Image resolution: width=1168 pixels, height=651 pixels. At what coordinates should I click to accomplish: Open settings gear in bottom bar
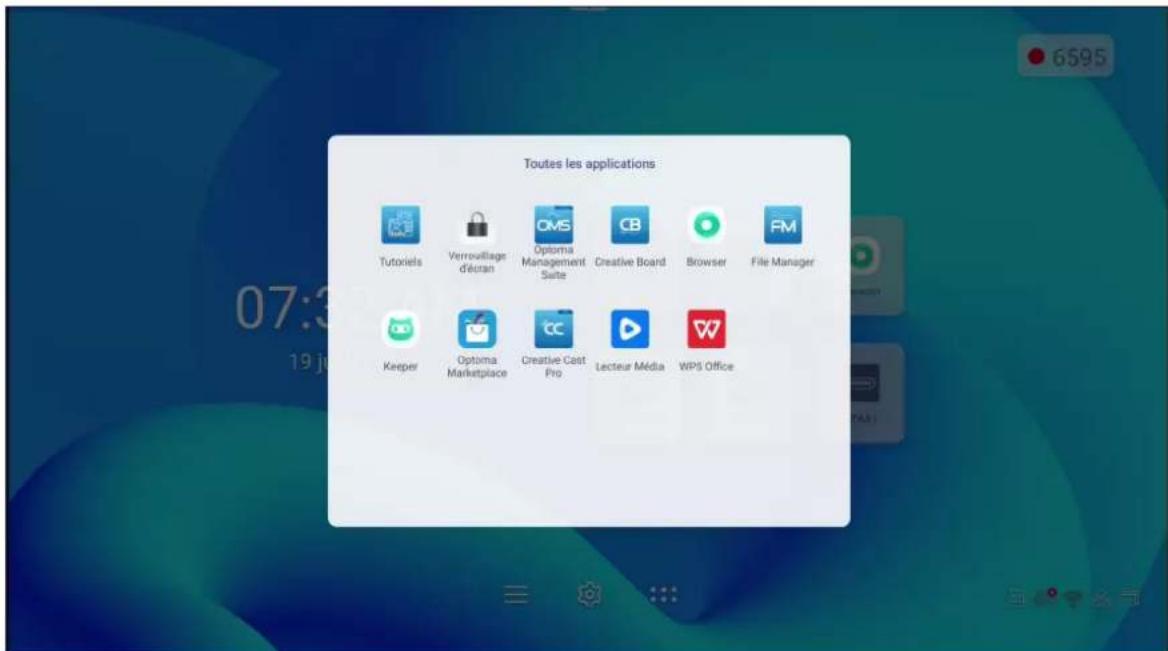(x=589, y=594)
